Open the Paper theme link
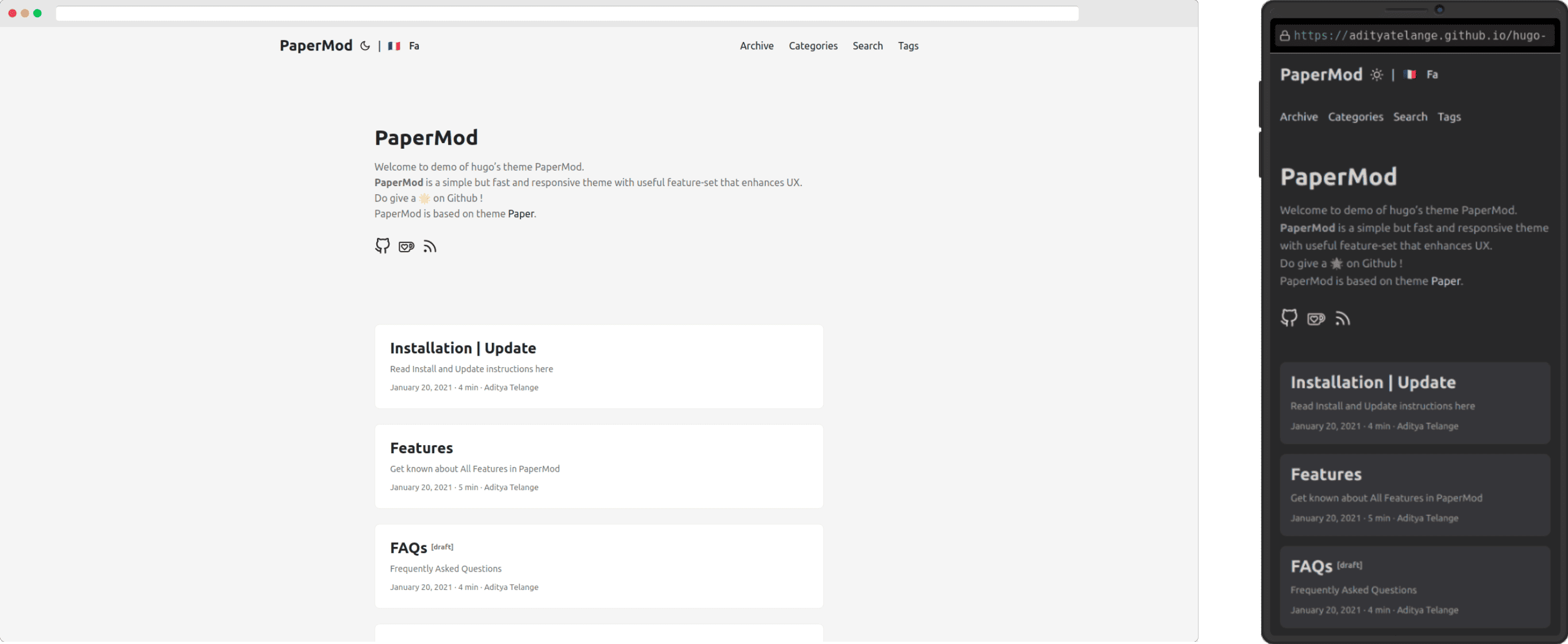 pos(521,214)
